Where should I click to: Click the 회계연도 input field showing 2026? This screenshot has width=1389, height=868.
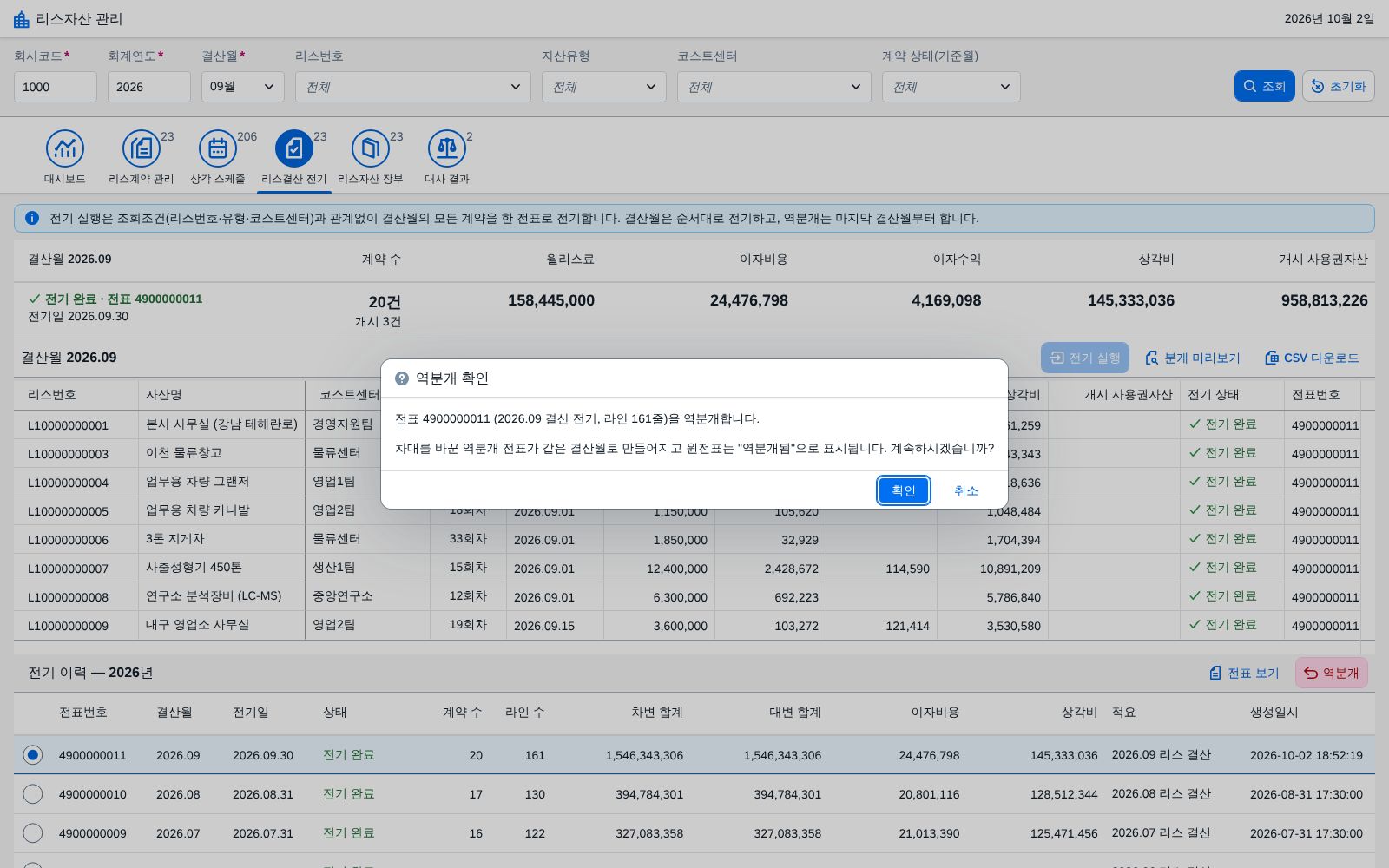[x=149, y=87]
